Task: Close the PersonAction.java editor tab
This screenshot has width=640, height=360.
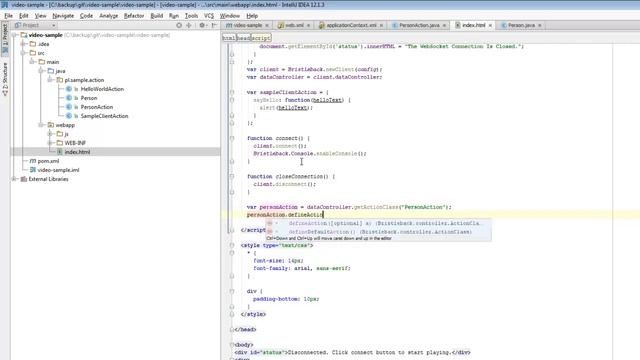Action: click(x=444, y=25)
